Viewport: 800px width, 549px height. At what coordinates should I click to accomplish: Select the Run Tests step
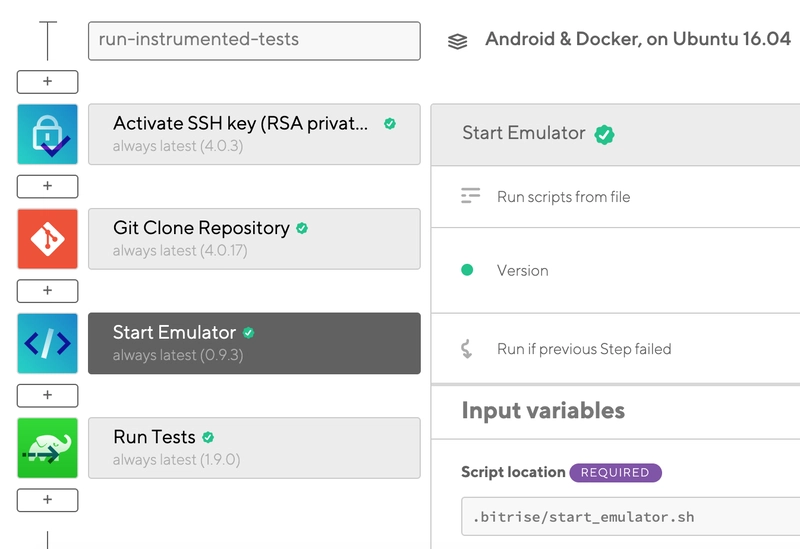[254, 448]
